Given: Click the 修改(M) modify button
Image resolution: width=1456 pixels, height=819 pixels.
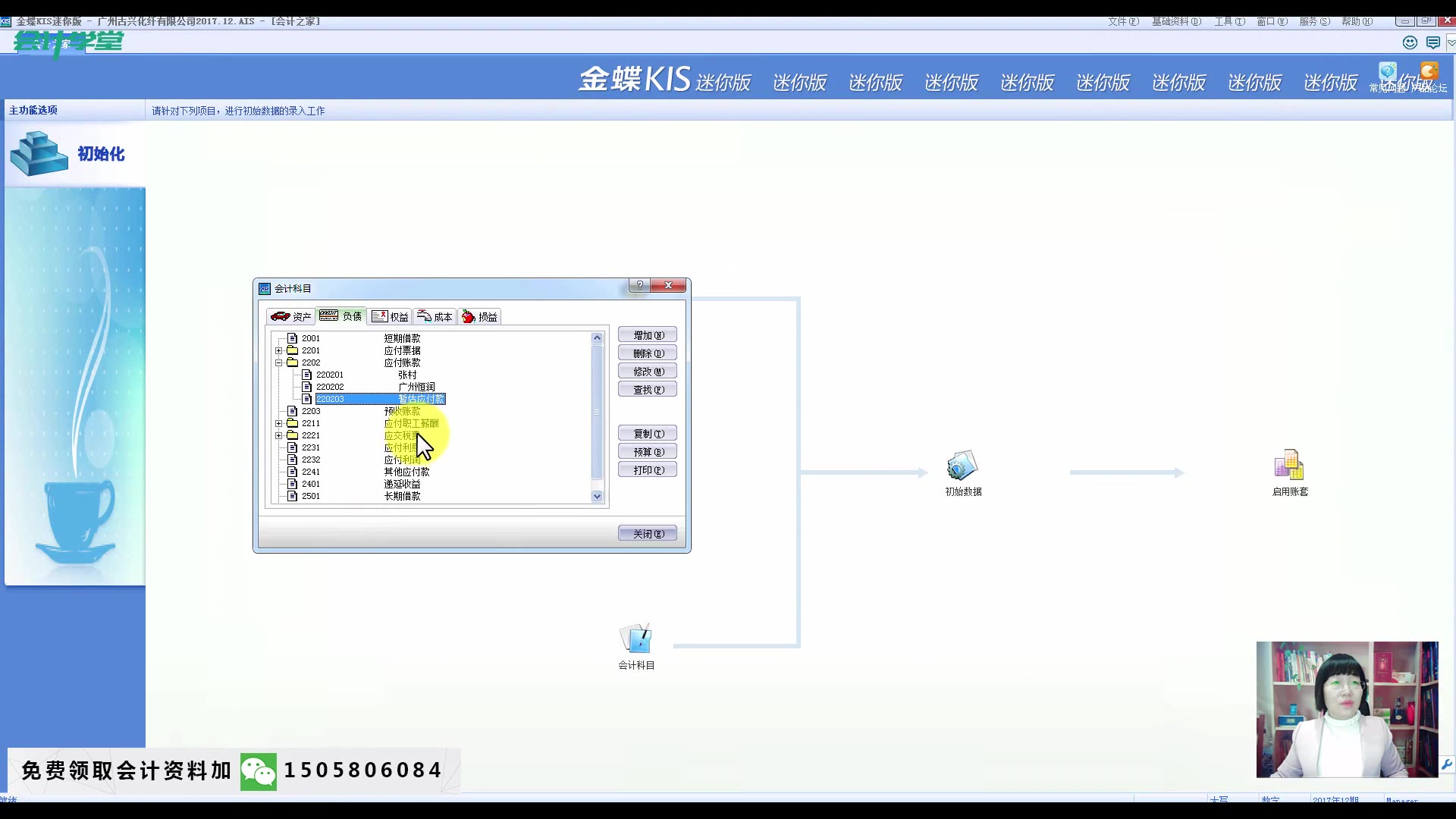Looking at the screenshot, I should tap(648, 372).
